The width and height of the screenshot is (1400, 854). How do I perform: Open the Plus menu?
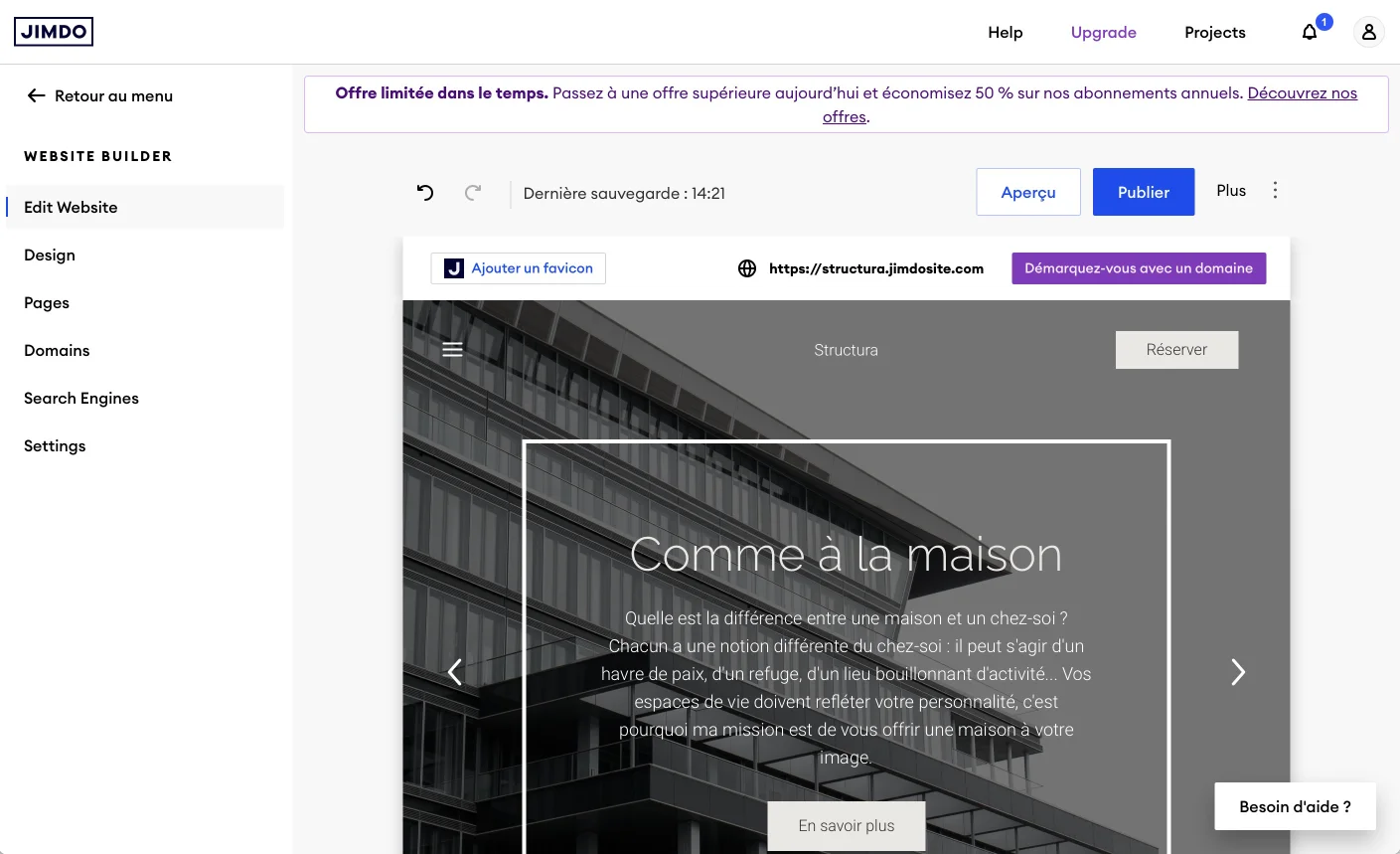(1231, 190)
